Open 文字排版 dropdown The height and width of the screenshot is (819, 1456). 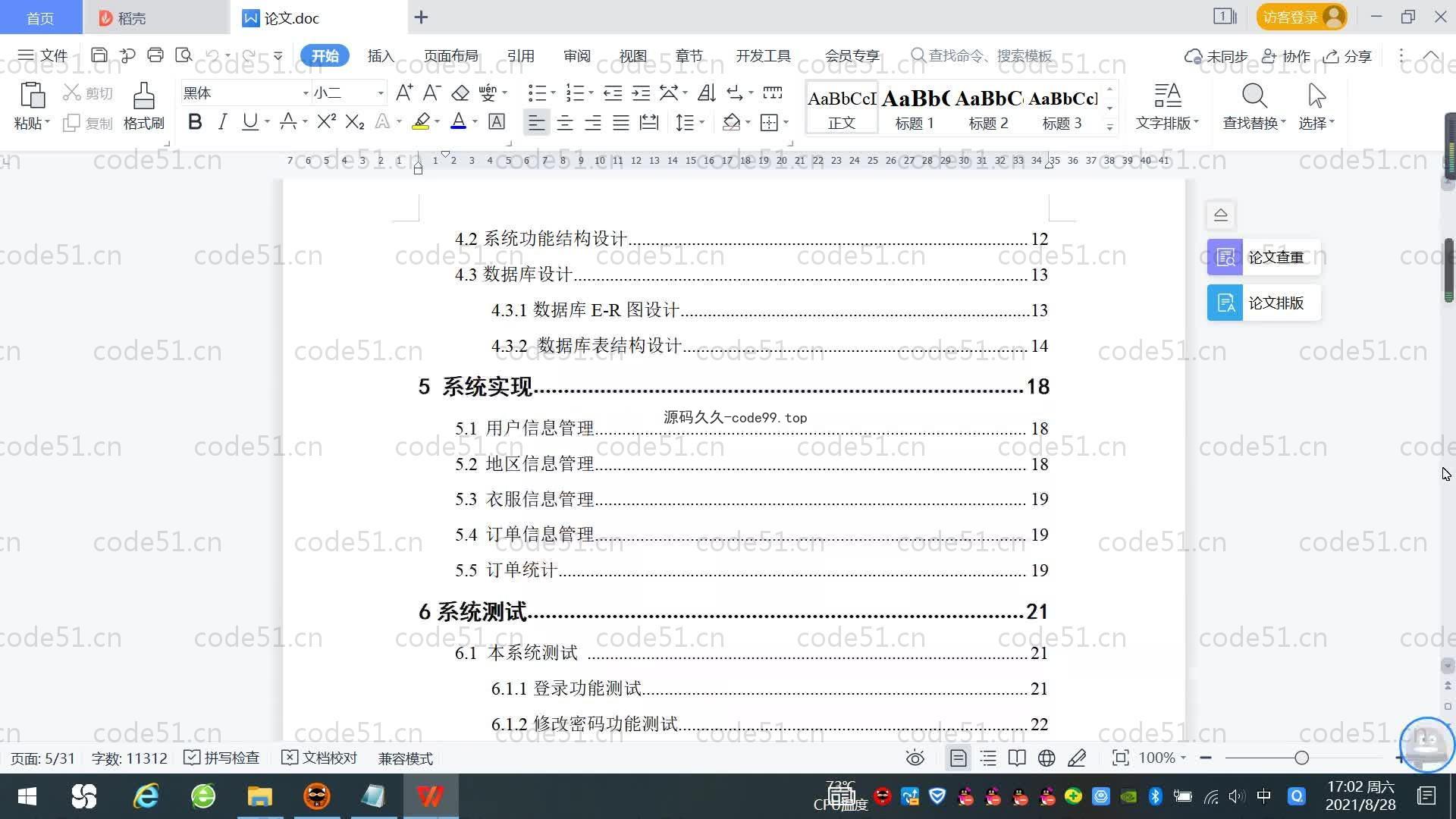[1167, 122]
